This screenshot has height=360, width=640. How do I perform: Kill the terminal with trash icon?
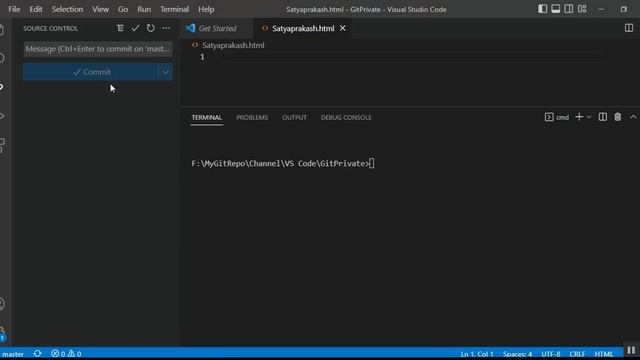pyautogui.click(x=618, y=117)
